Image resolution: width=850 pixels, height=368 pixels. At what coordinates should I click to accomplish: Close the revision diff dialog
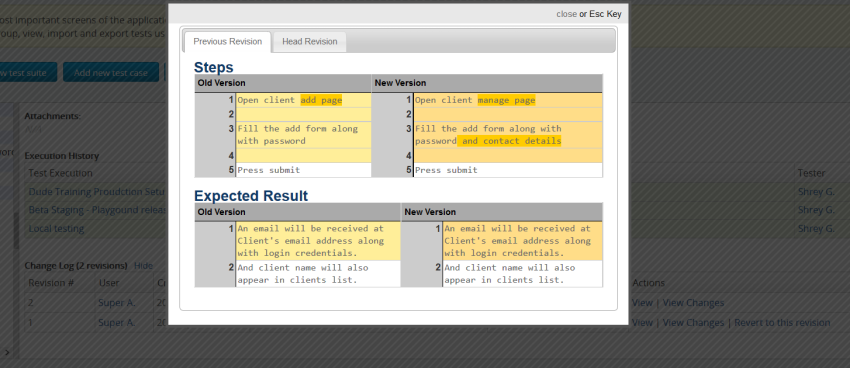point(566,14)
